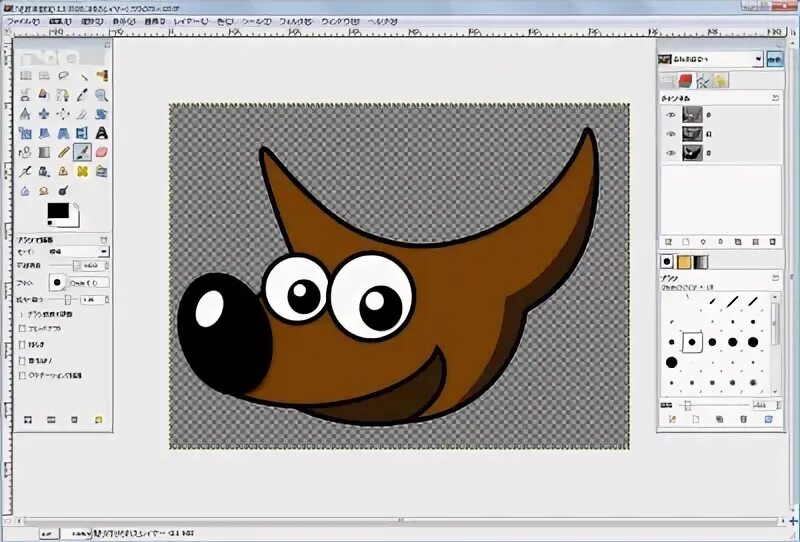800x542 pixels.
Task: Select the Scale tool
Action: coord(26,133)
